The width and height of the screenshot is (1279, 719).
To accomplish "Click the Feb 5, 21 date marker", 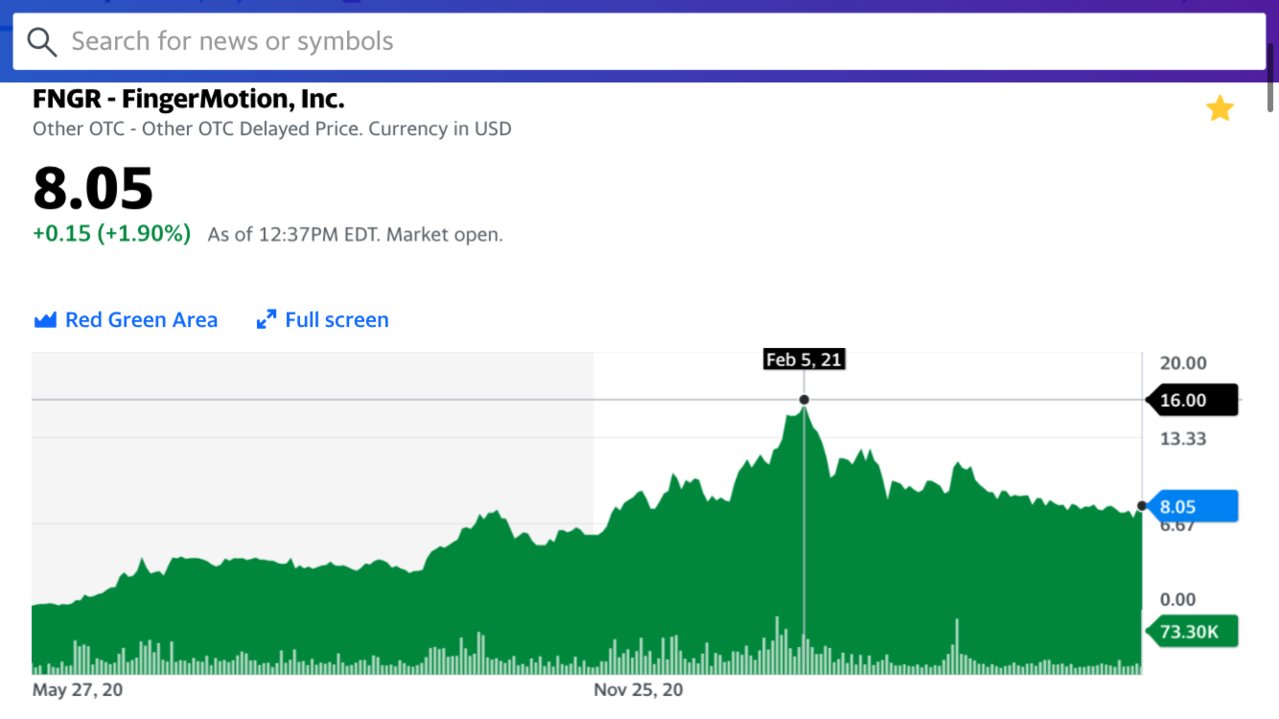I will (x=804, y=359).
